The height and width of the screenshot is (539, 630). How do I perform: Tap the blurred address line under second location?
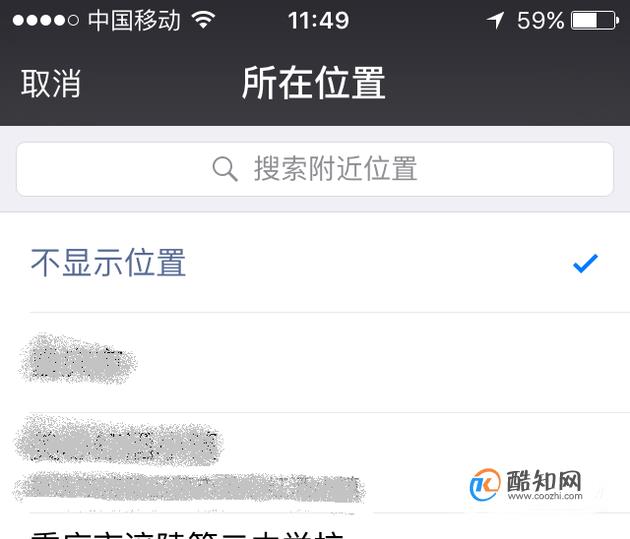[x=190, y=488]
